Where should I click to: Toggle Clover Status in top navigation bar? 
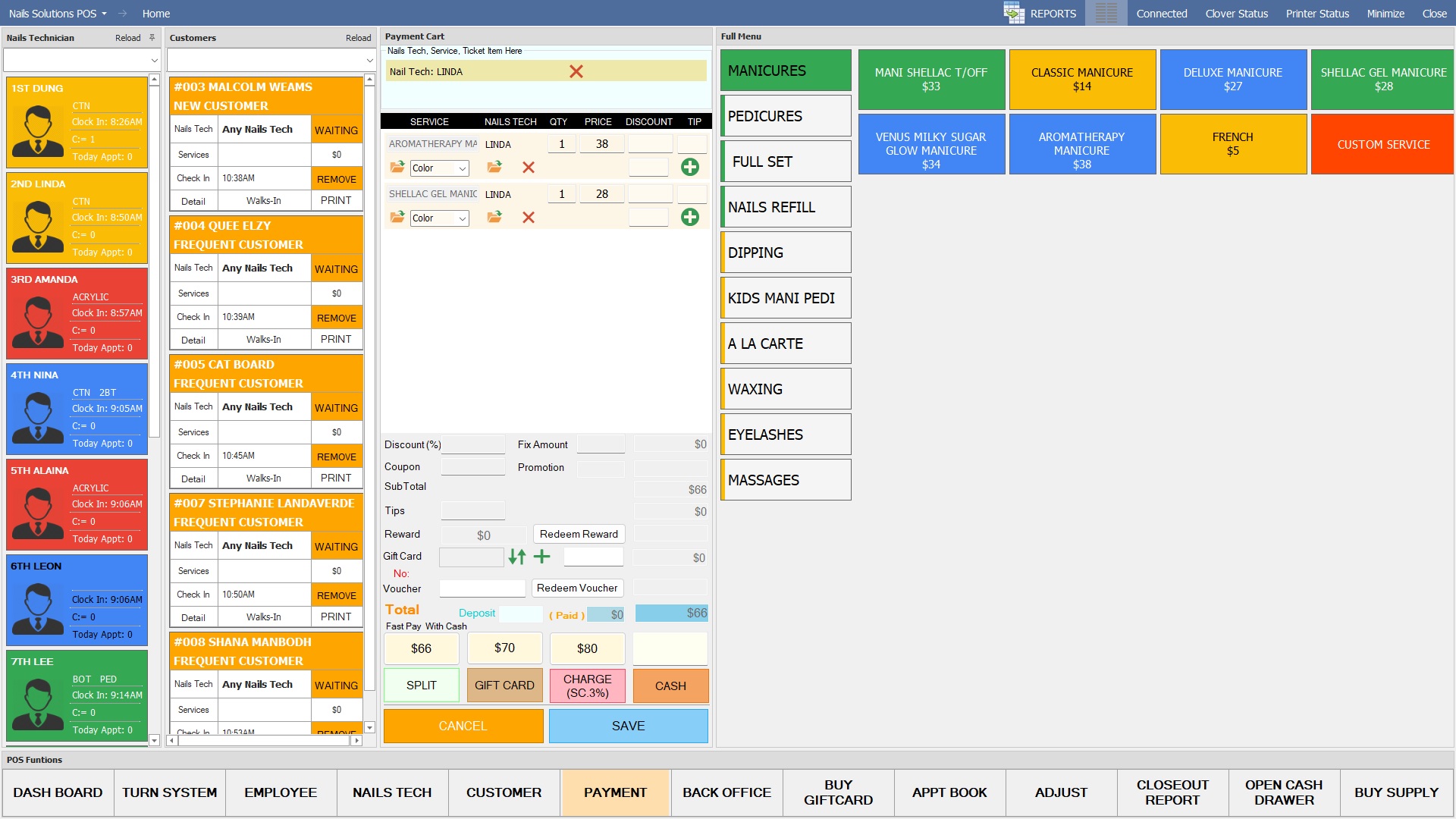pyautogui.click(x=1237, y=13)
